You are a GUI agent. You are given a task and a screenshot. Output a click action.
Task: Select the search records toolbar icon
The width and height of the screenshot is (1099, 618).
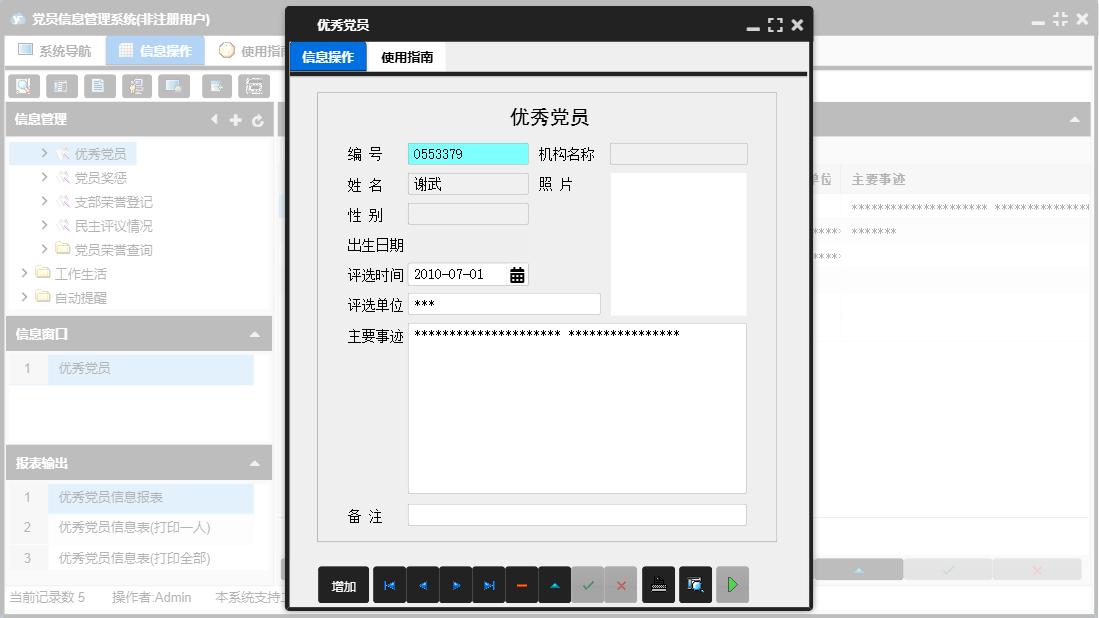pyautogui.click(x=23, y=86)
